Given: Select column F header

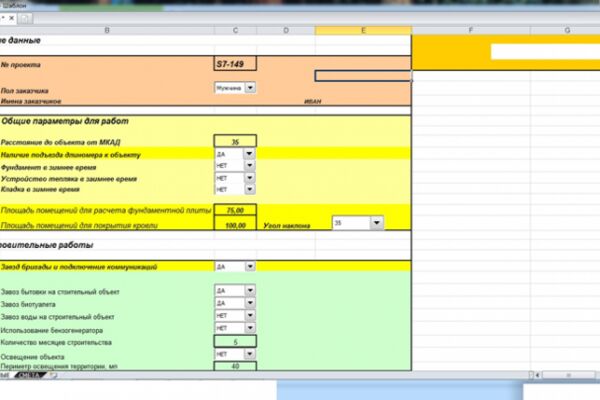Looking at the screenshot, I should click(x=471, y=30).
